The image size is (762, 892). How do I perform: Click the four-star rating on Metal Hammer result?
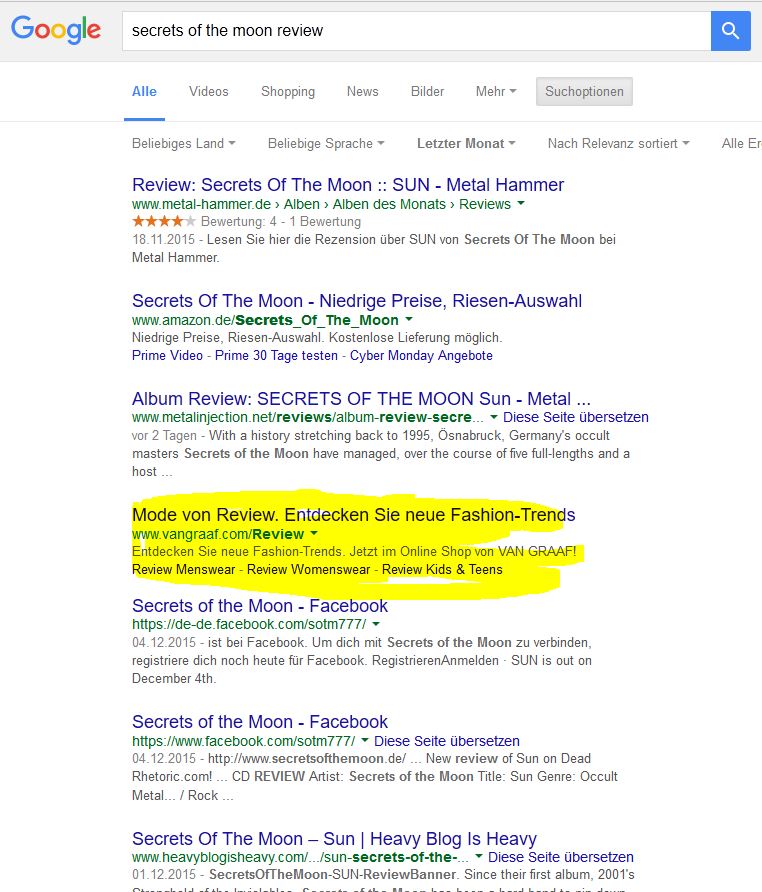[x=163, y=221]
